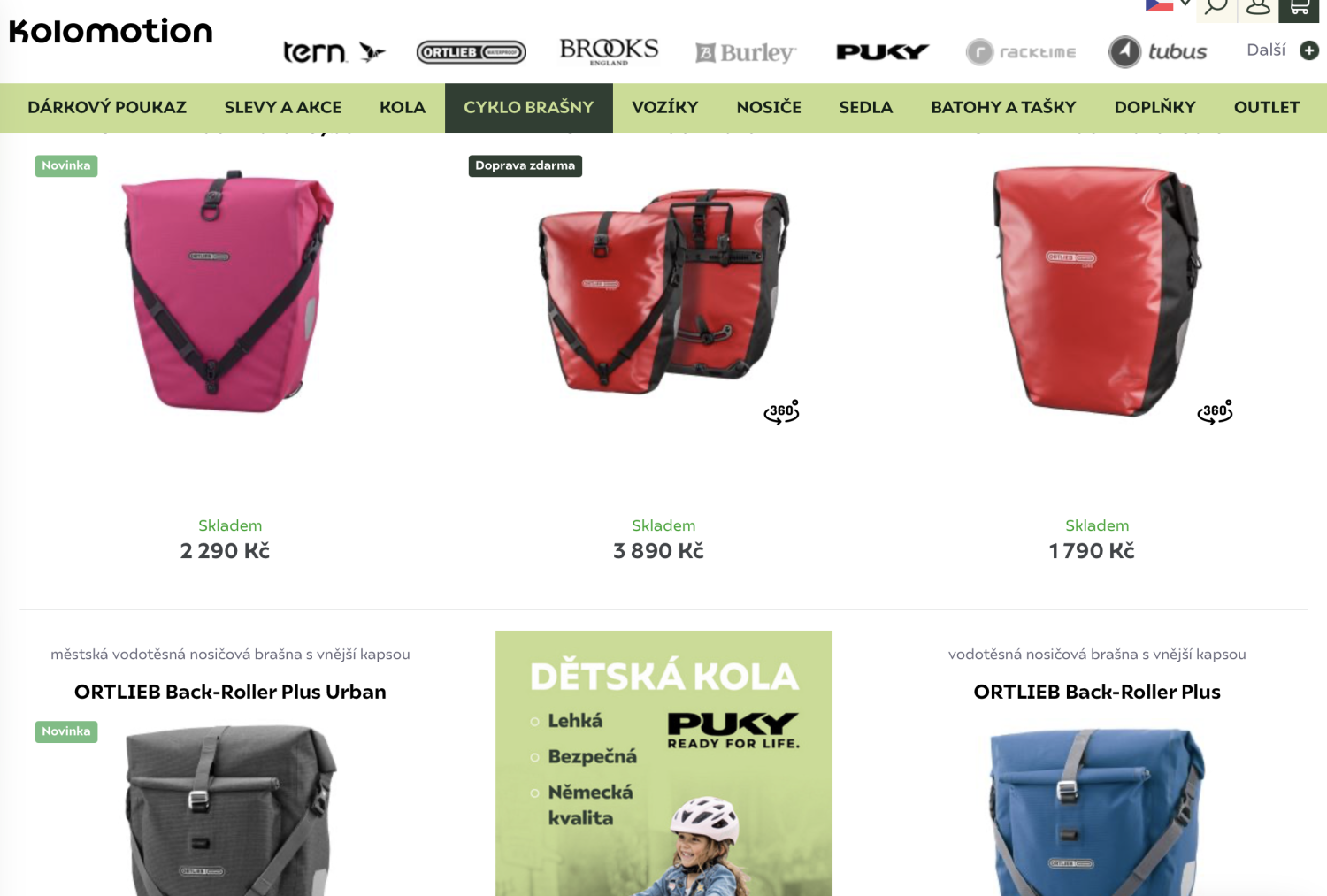The height and width of the screenshot is (896, 1327).
Task: Open 360 view on red pannier pair
Action: pyautogui.click(x=781, y=412)
